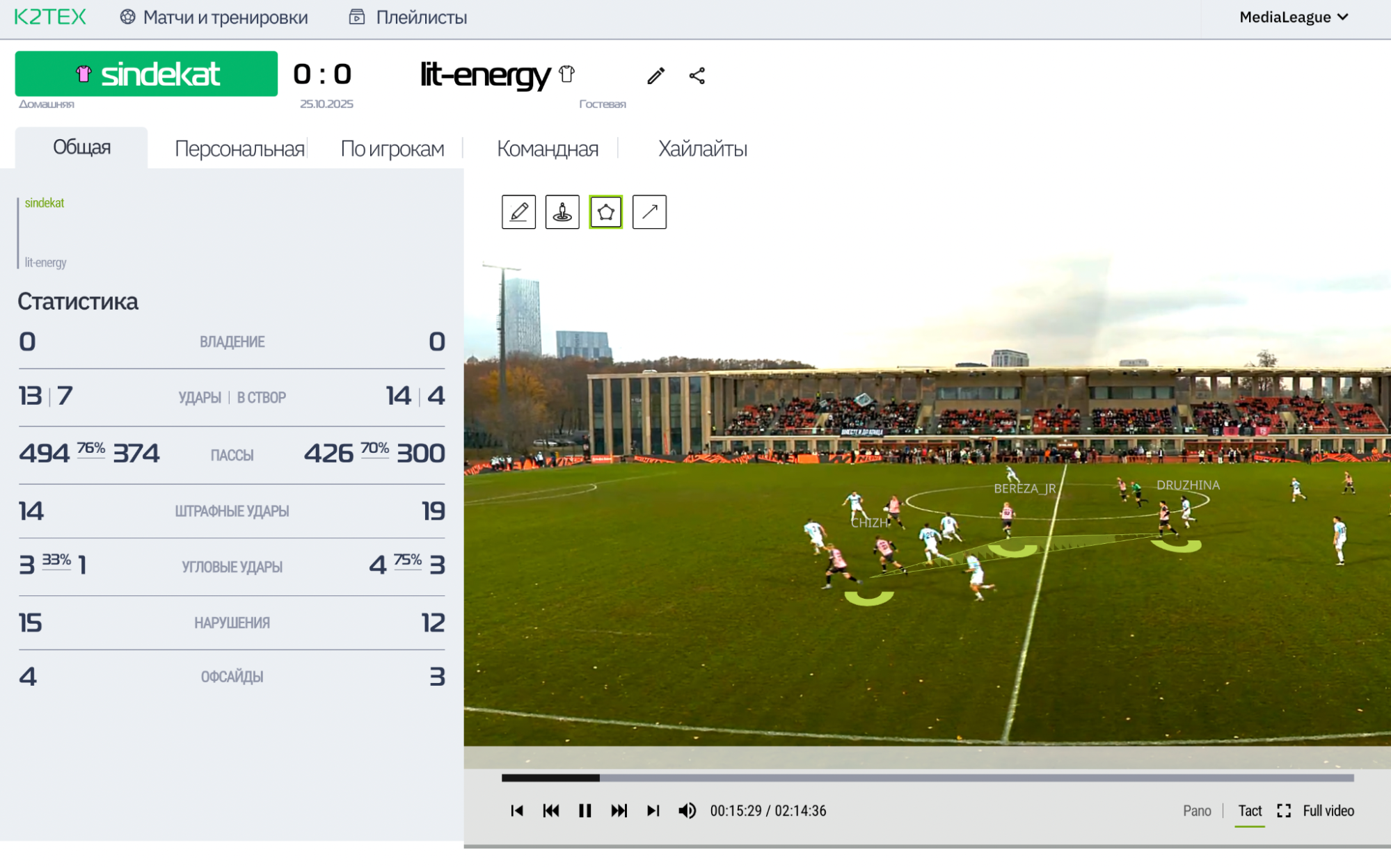The image size is (1391, 868).
Task: Skip to the start of the video
Action: pyautogui.click(x=516, y=811)
